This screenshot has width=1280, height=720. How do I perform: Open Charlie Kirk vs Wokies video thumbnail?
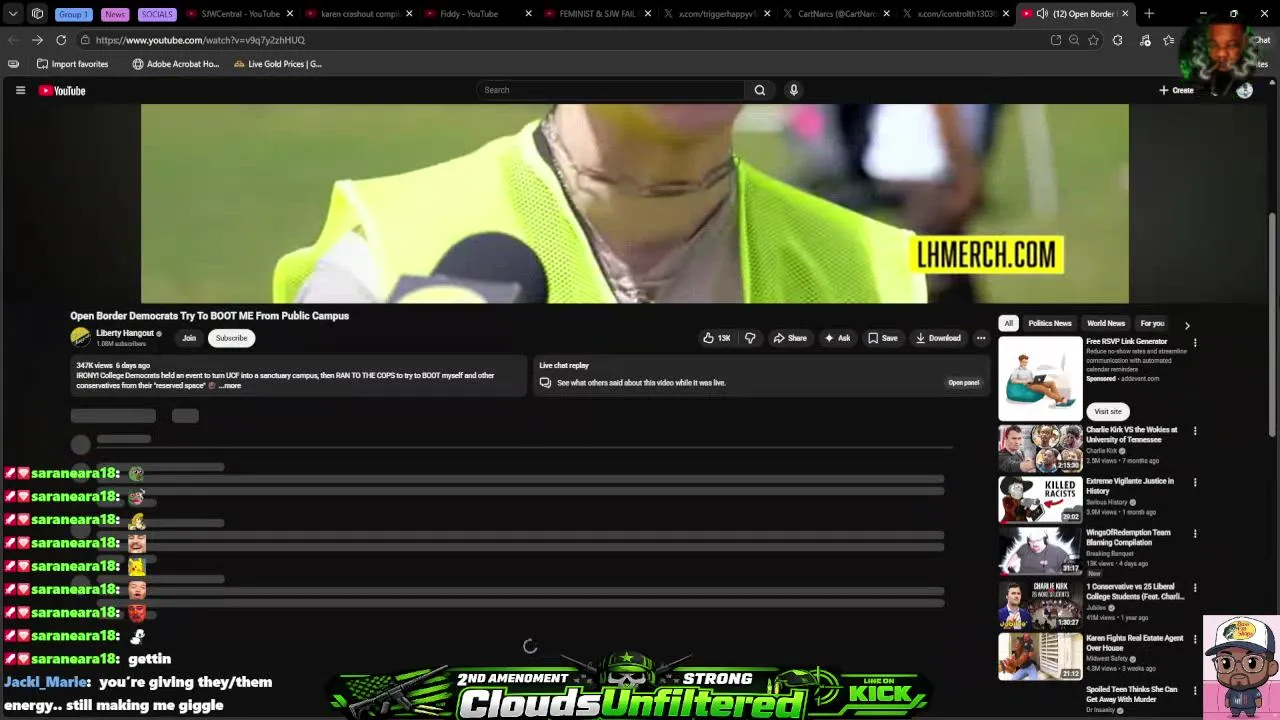click(1040, 448)
